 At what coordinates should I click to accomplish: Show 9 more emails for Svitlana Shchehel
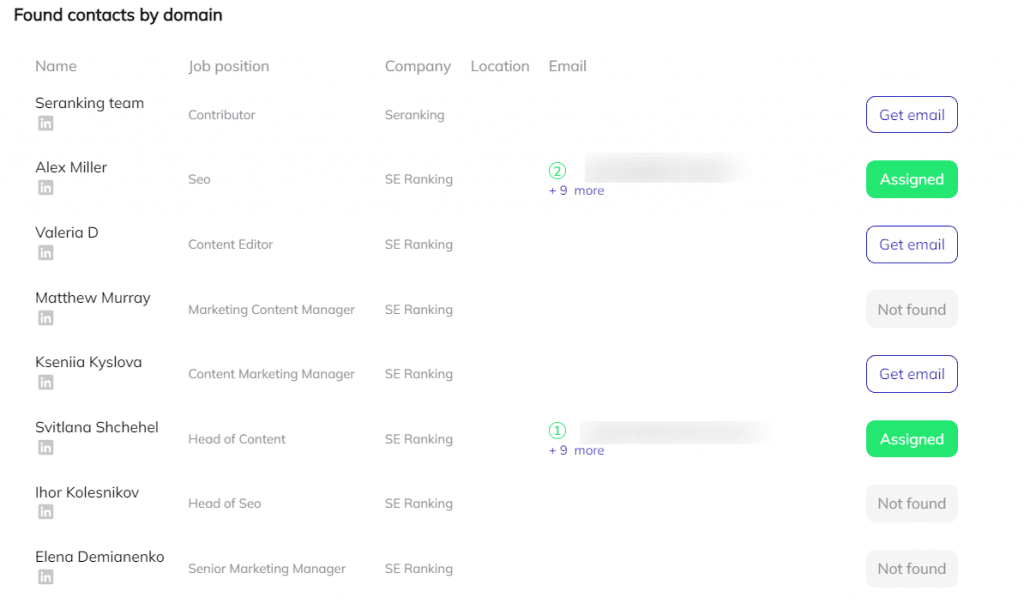click(576, 451)
